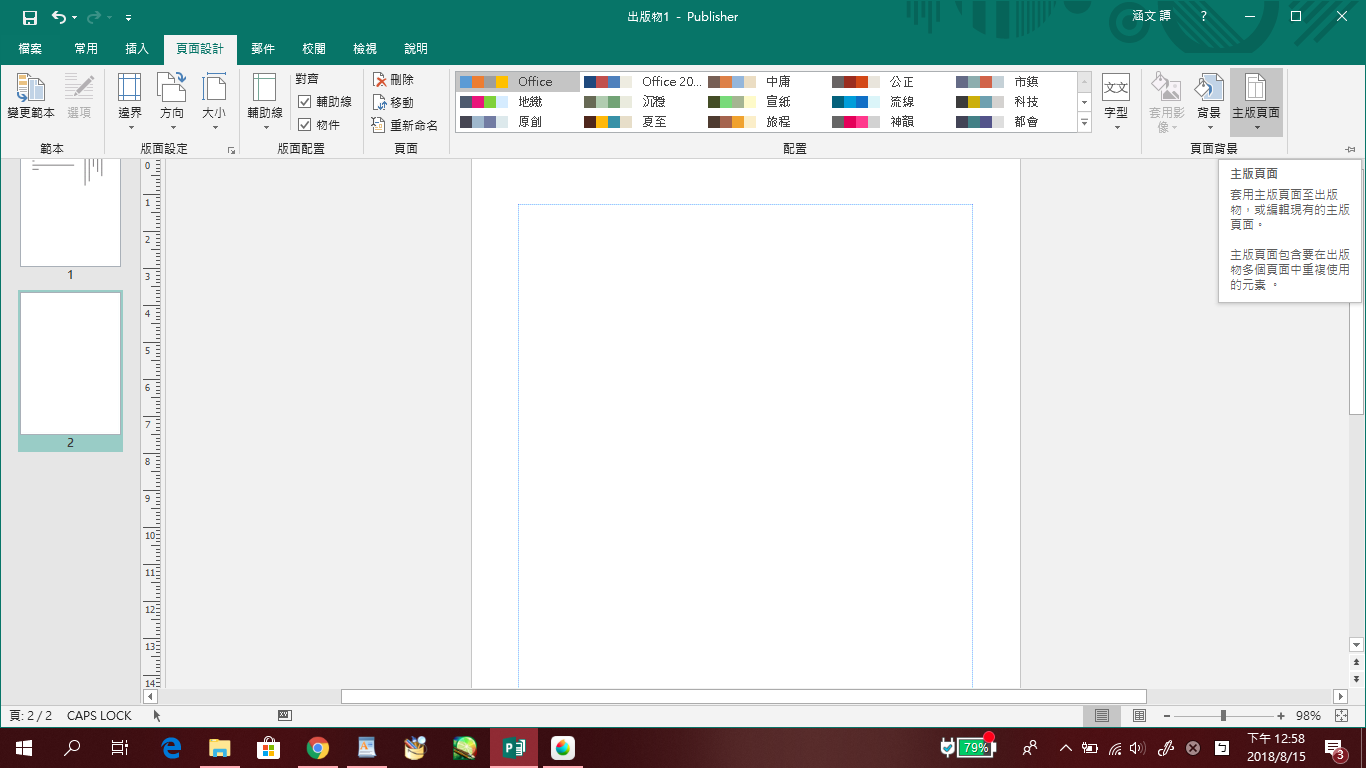Open the Quick Access Toolbar customize dropdown
Screen dimensions: 1366x768
click(x=129, y=18)
